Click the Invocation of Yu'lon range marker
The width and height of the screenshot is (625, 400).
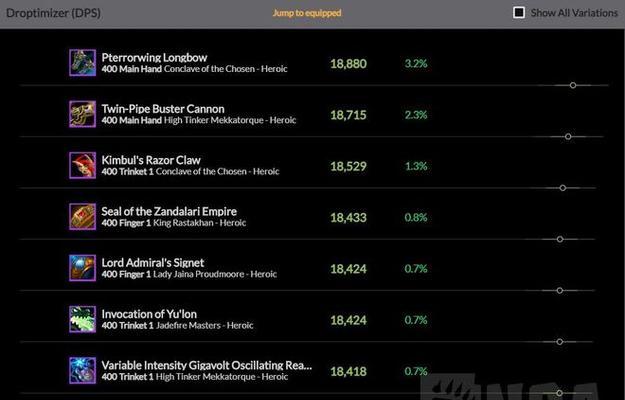pos(560,342)
